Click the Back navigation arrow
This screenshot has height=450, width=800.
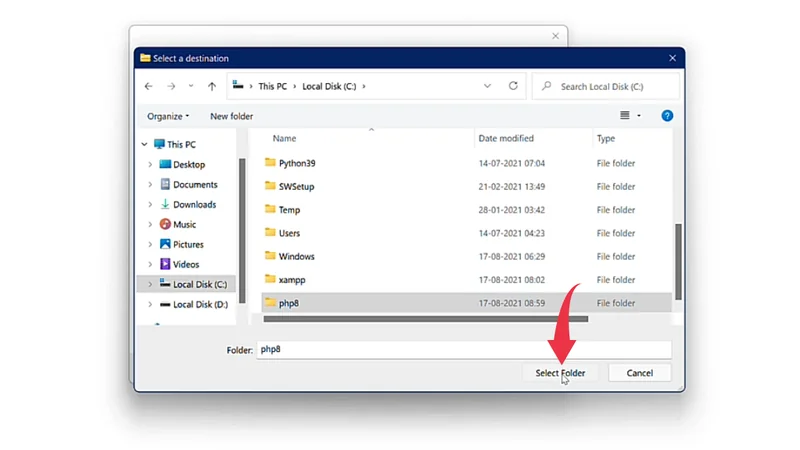[149, 86]
